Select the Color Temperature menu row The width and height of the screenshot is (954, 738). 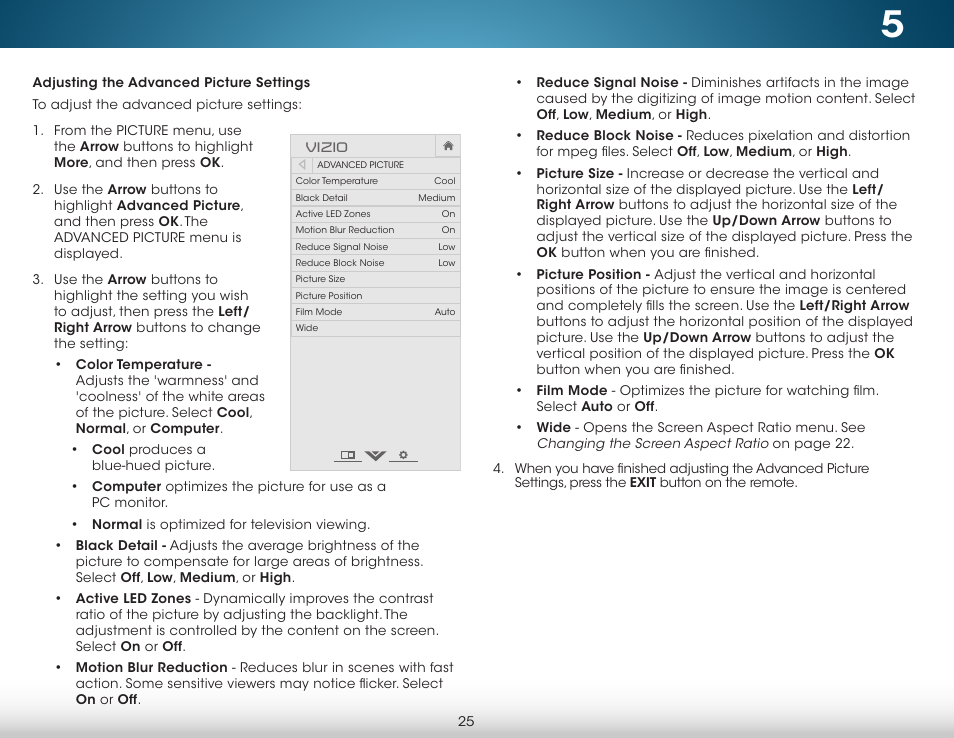tap(375, 181)
